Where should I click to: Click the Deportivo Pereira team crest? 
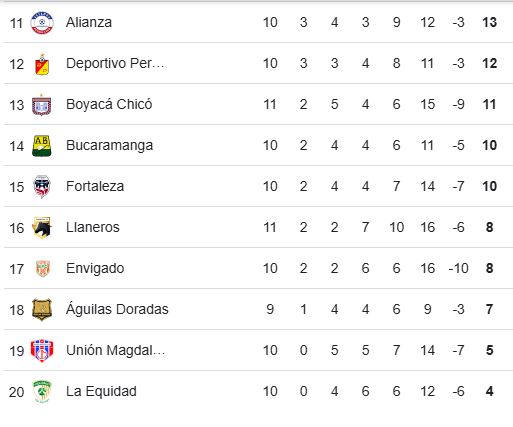(x=42, y=64)
